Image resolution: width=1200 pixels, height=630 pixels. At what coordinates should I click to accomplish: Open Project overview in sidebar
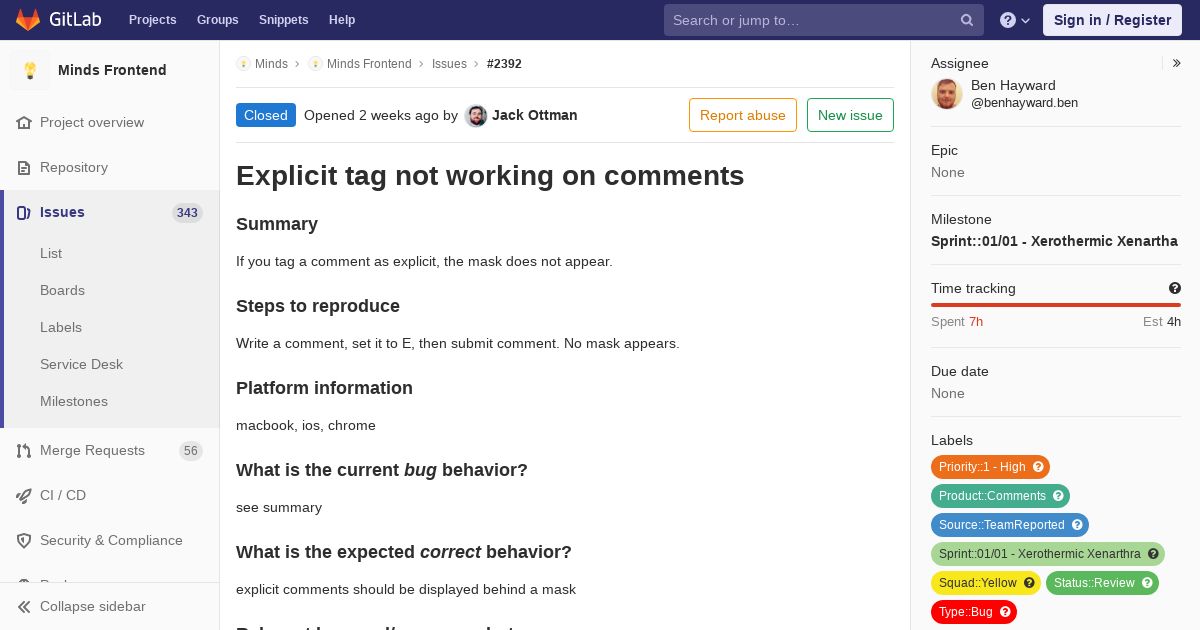(x=92, y=122)
